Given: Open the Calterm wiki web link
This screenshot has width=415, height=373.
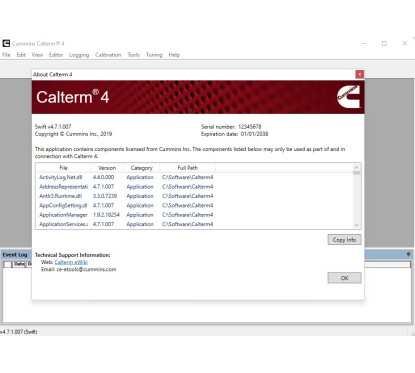Looking at the screenshot, I should (x=71, y=262).
